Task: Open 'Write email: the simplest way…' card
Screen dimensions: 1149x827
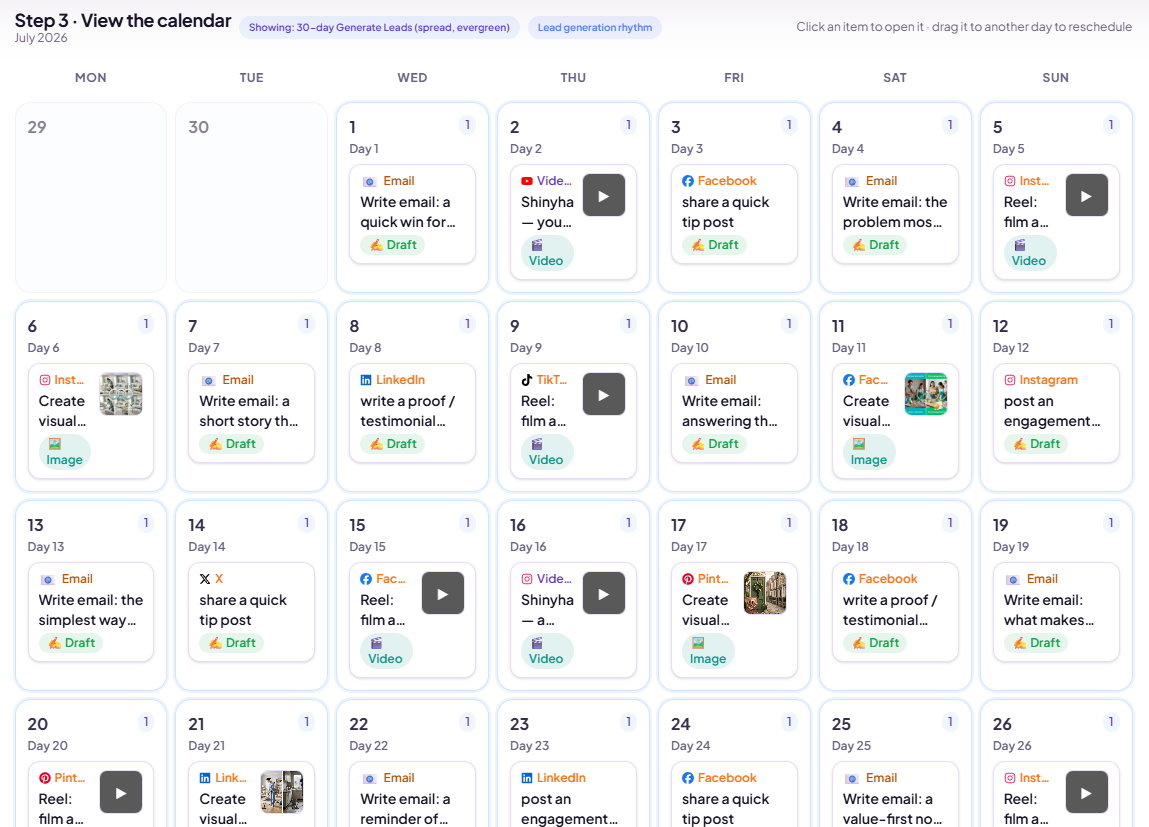Action: coord(91,612)
